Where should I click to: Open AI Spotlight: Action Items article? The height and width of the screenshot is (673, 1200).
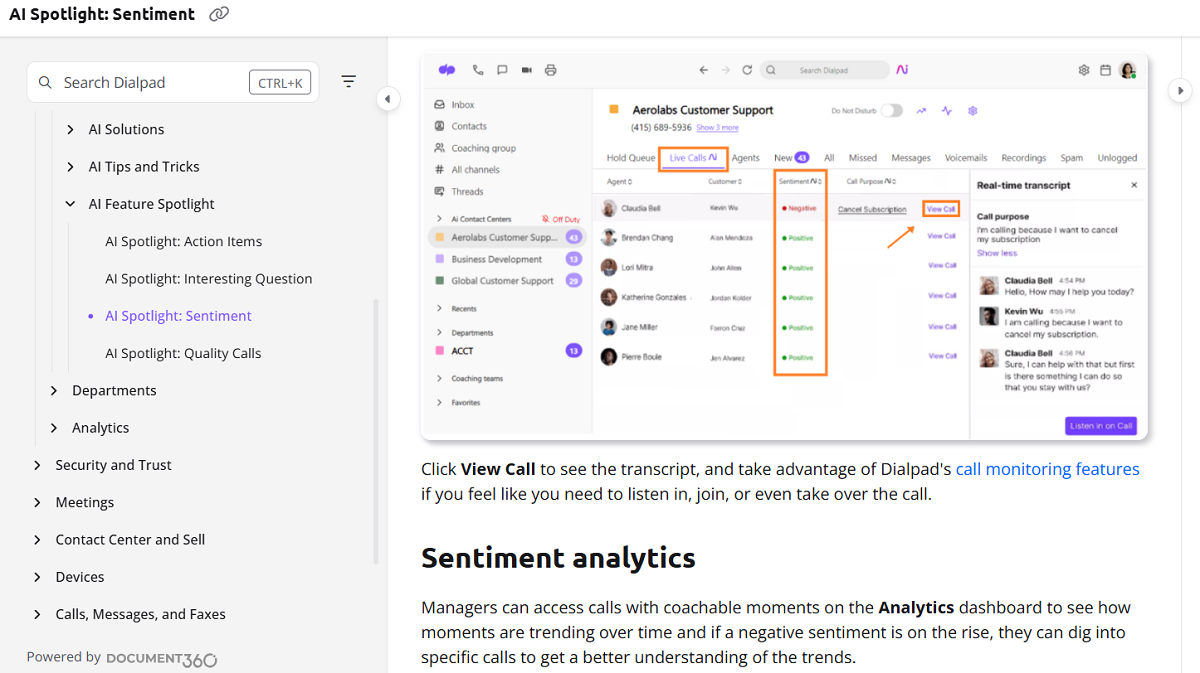tap(184, 241)
